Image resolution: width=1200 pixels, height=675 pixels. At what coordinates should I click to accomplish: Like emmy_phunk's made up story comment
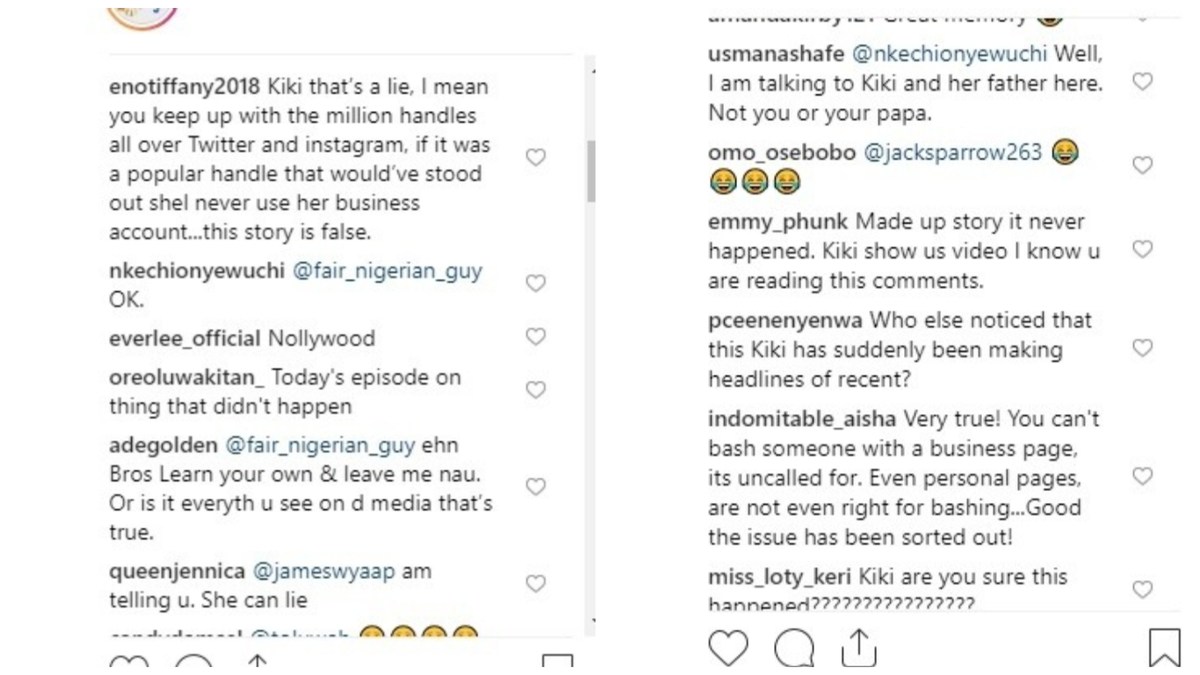pos(1142,249)
